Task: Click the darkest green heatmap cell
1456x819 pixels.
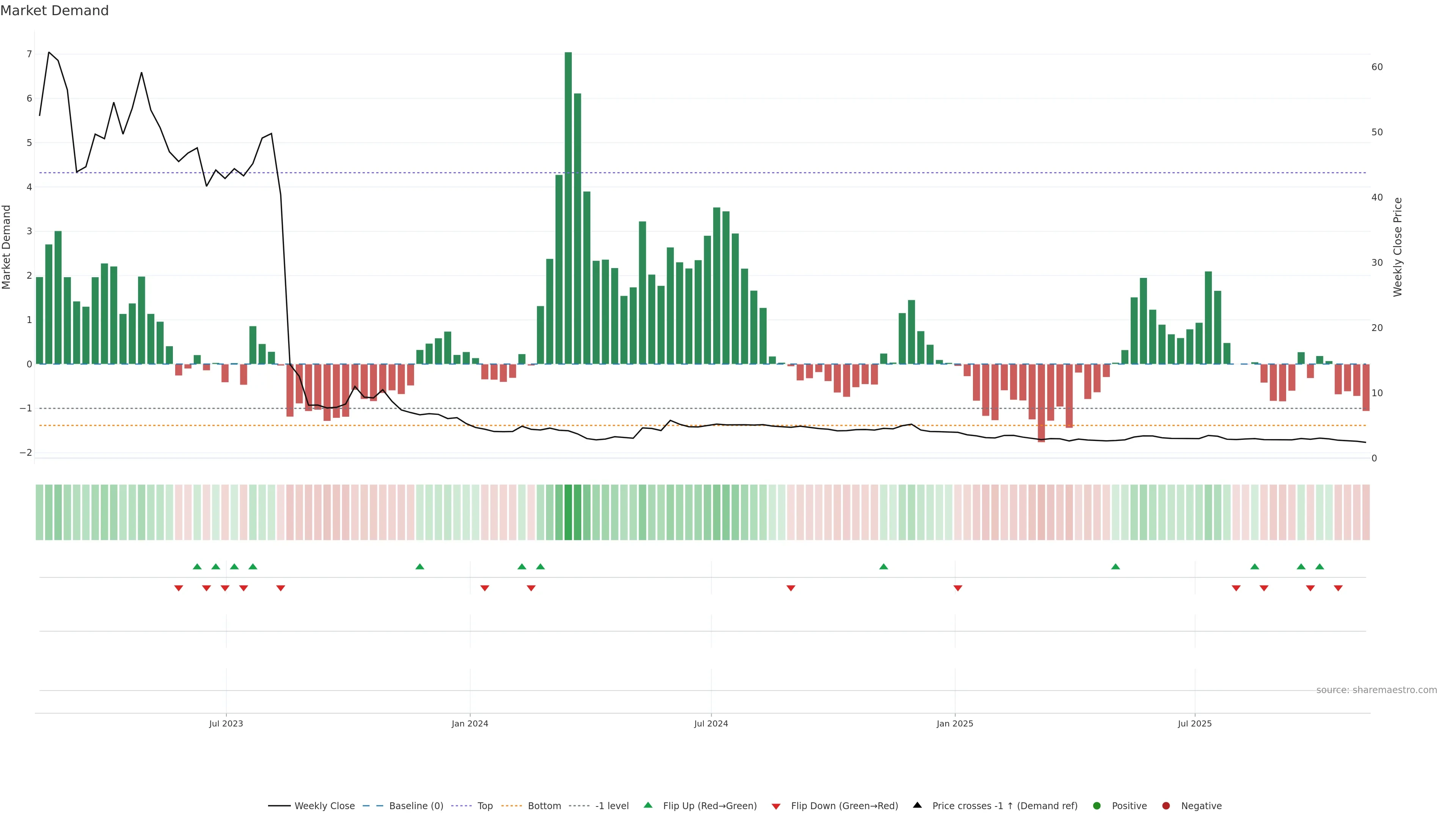Action: 568,512
